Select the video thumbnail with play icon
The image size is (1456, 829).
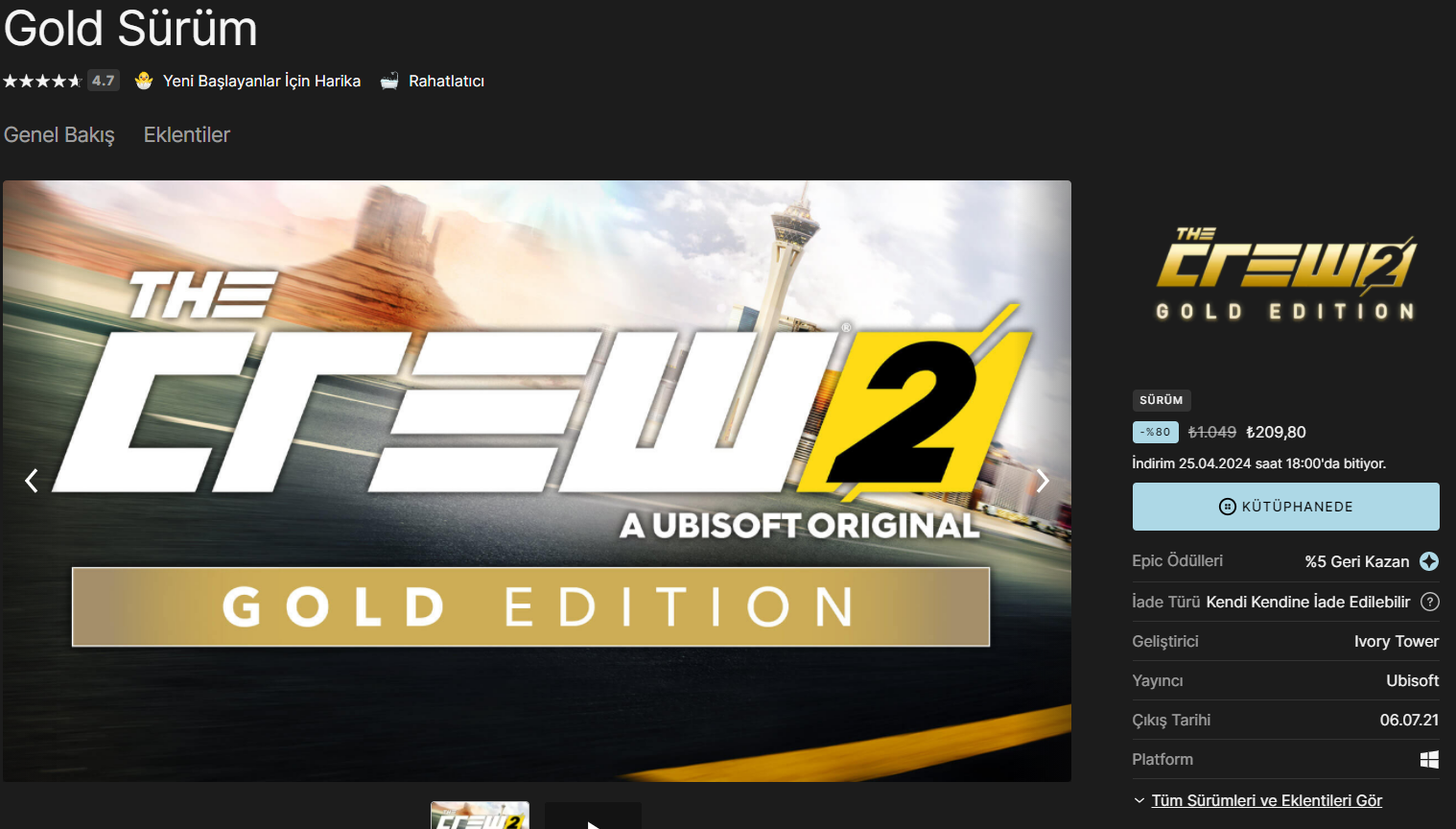coord(593,816)
